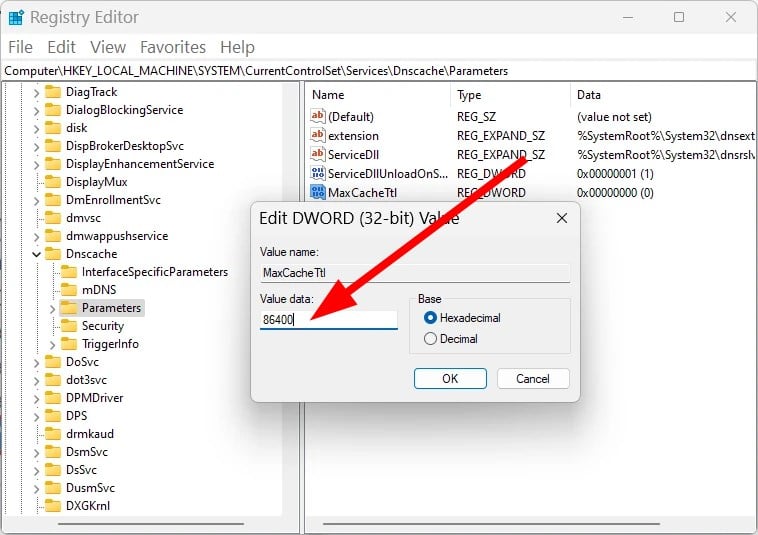Select the DisplayEnhancementService folder icon

[x=53, y=164]
